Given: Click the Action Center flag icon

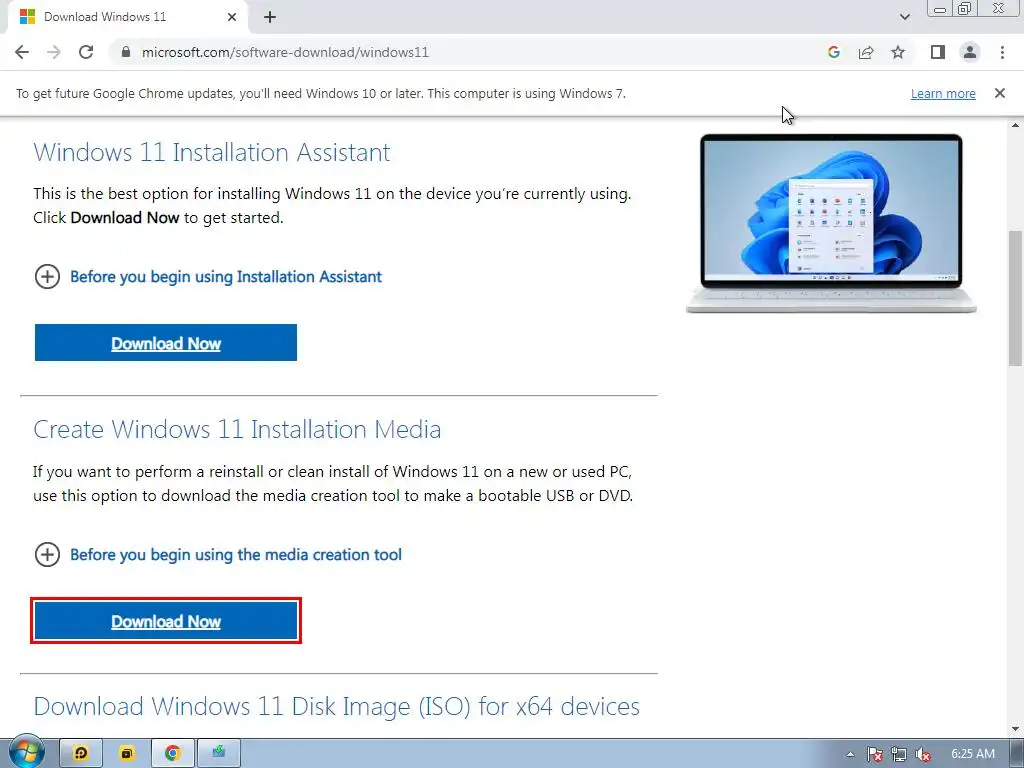Looking at the screenshot, I should click(875, 754).
